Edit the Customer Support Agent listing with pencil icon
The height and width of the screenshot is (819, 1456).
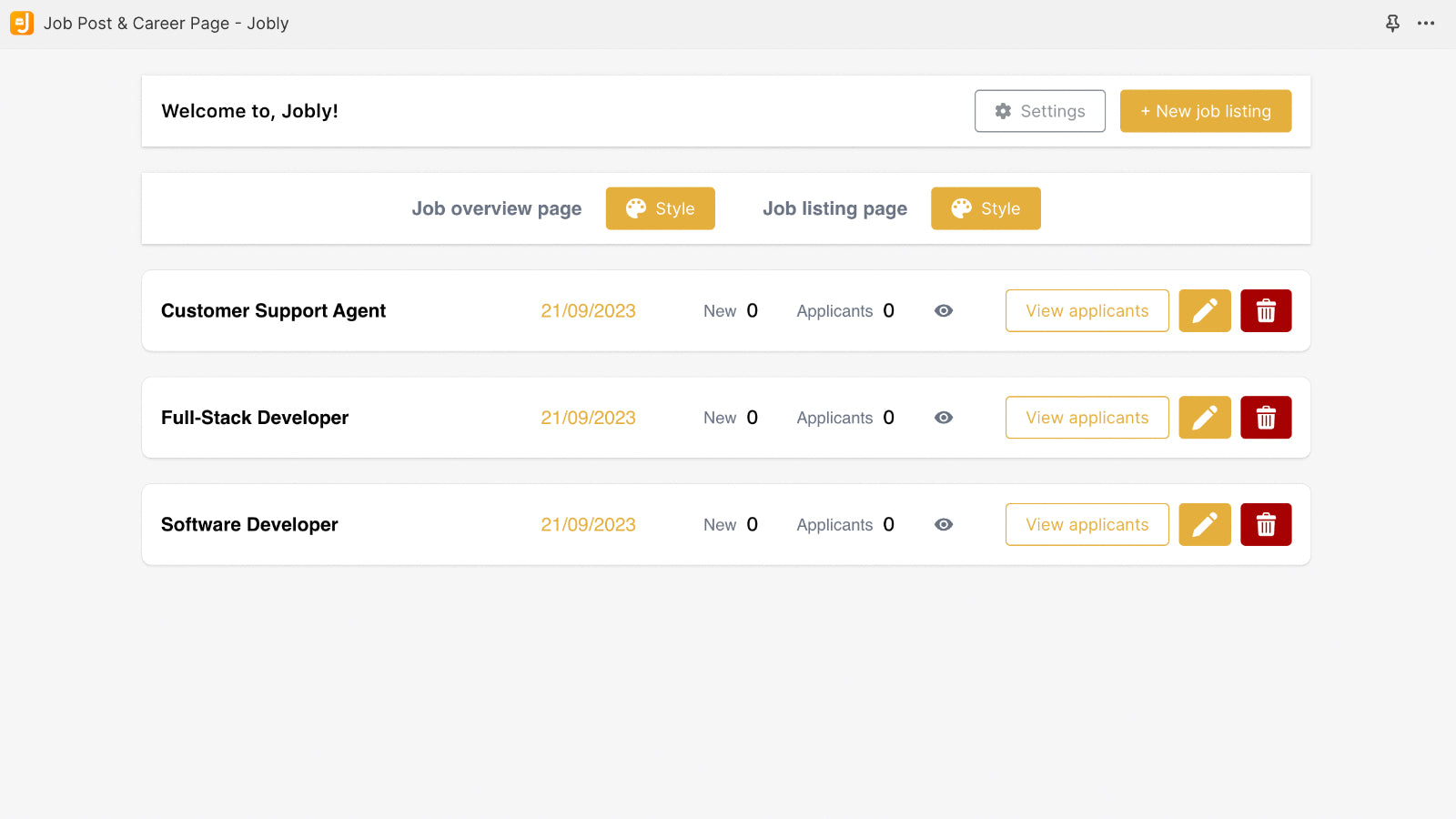click(1205, 310)
